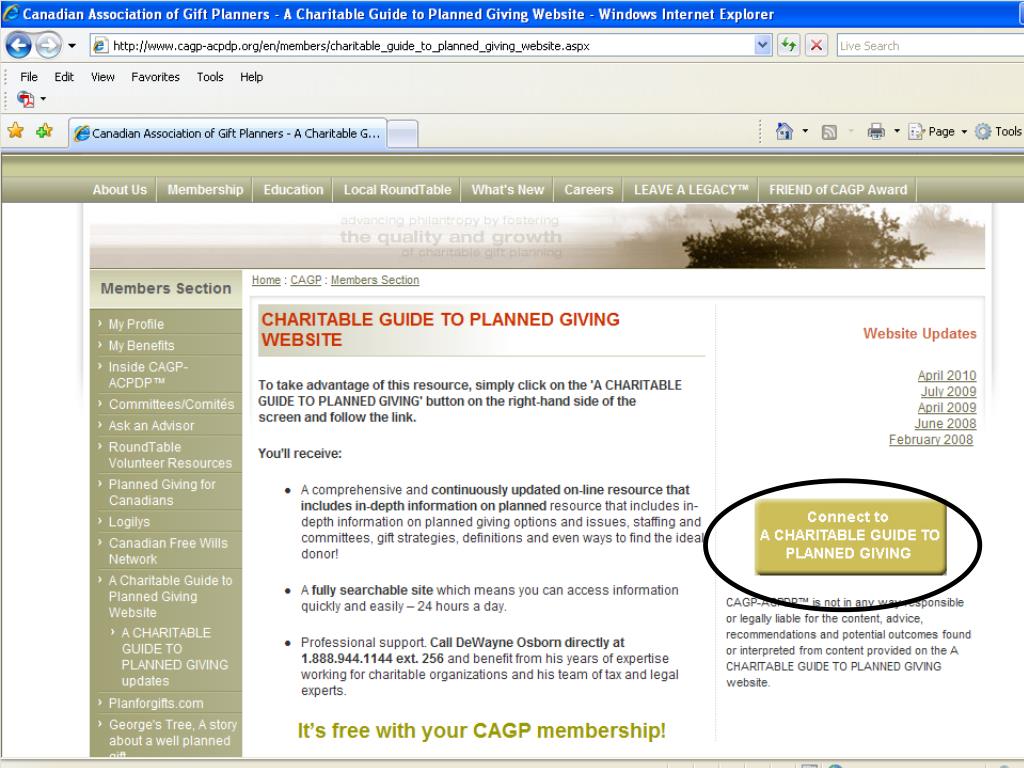Screen dimensions: 1024x768
Task: Click the Add to Favorites star icon
Action: (44, 131)
